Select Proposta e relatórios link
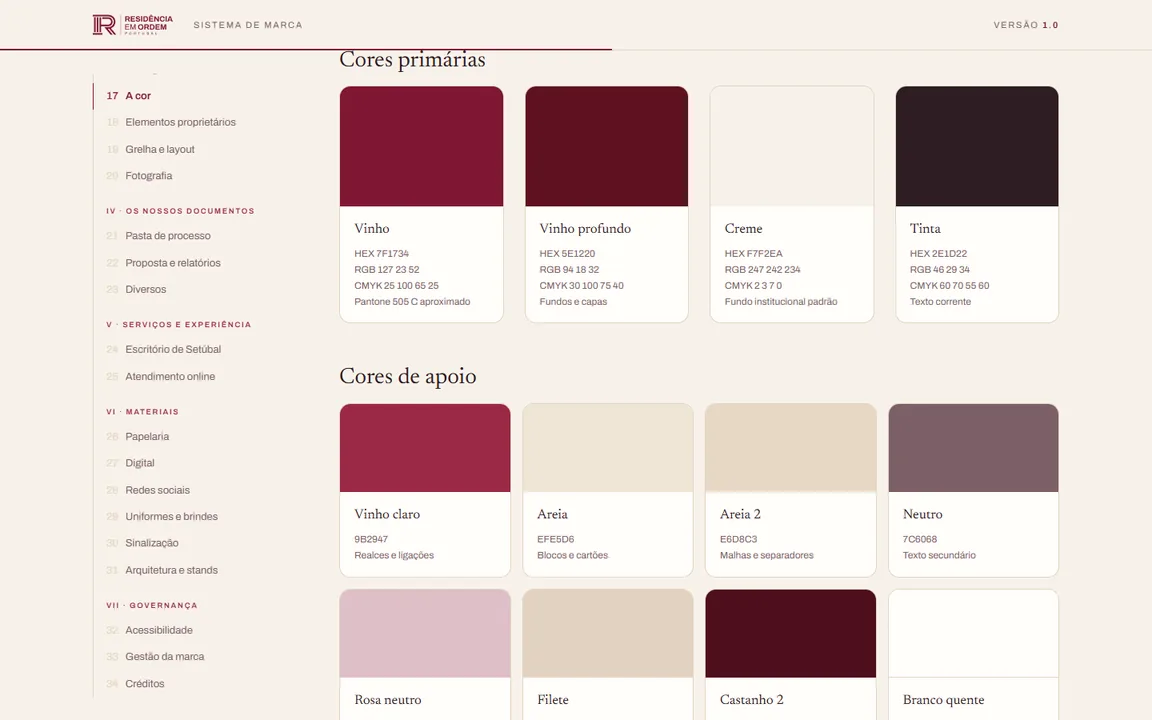The width and height of the screenshot is (1152, 720). click(x=173, y=262)
